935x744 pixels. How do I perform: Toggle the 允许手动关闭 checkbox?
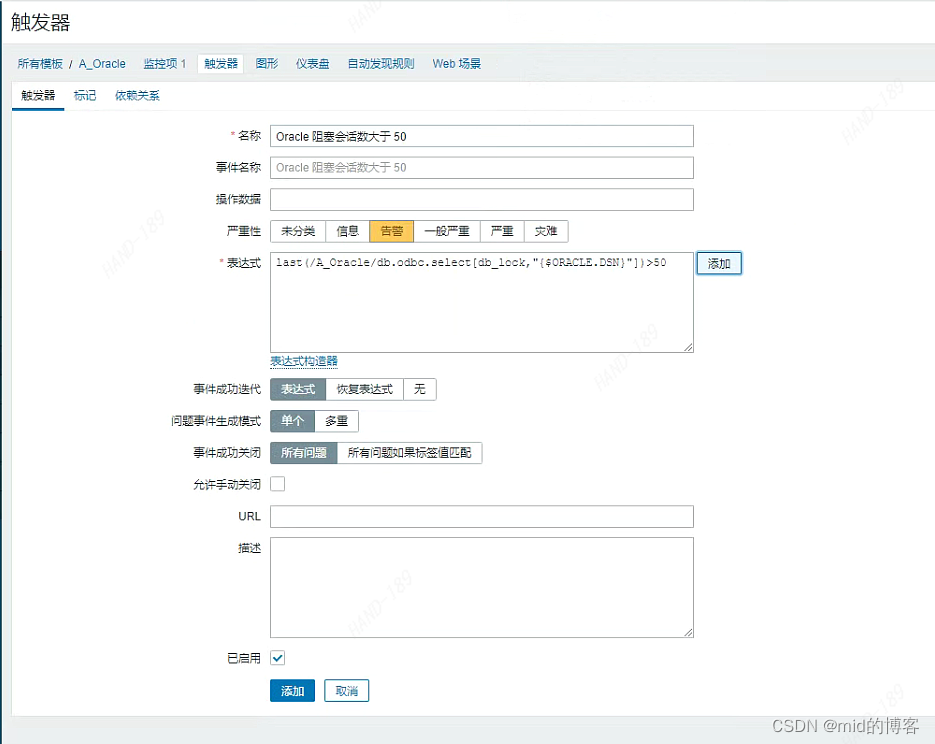pos(278,484)
